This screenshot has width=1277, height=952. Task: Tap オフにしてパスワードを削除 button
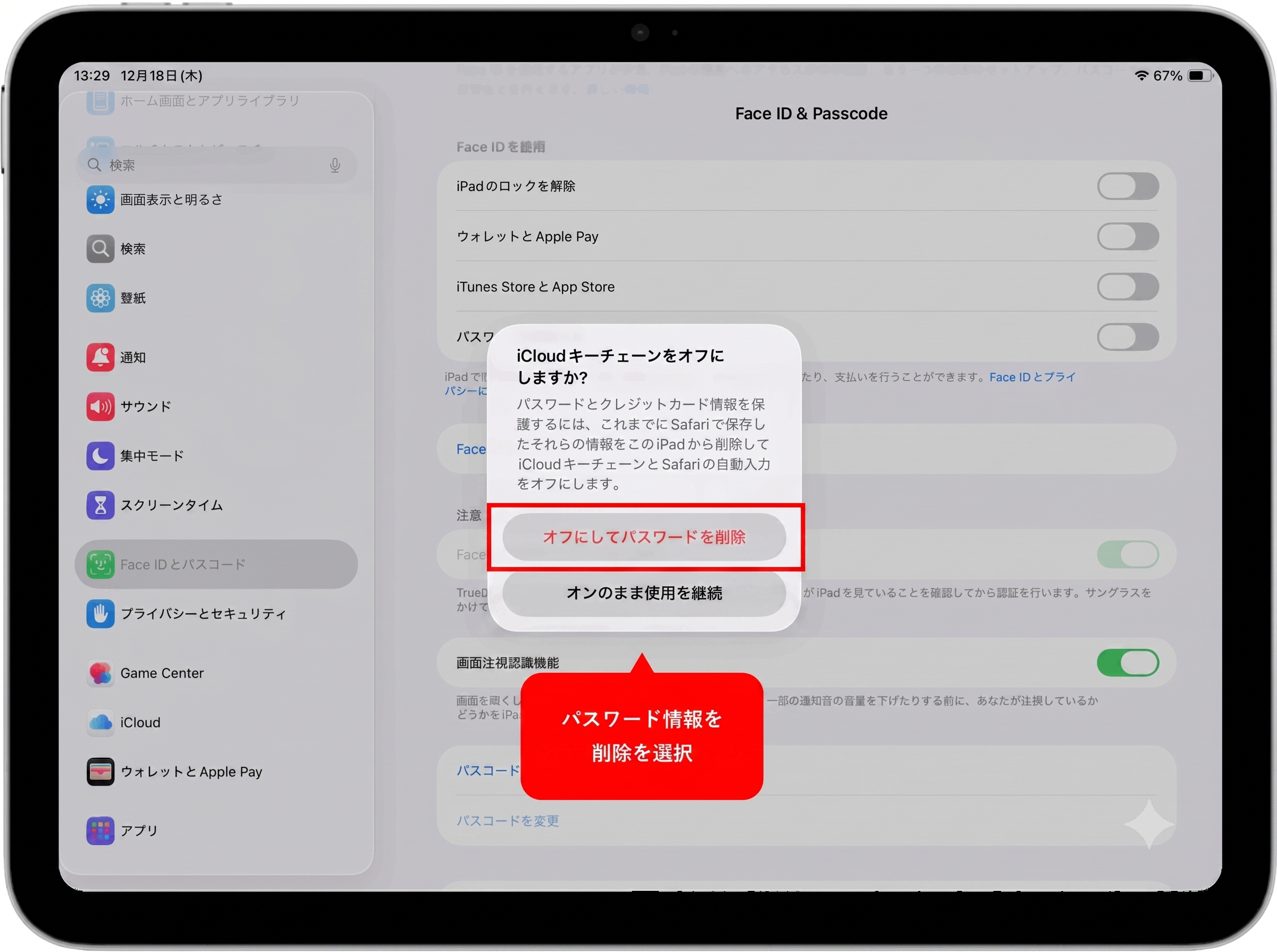click(x=644, y=537)
